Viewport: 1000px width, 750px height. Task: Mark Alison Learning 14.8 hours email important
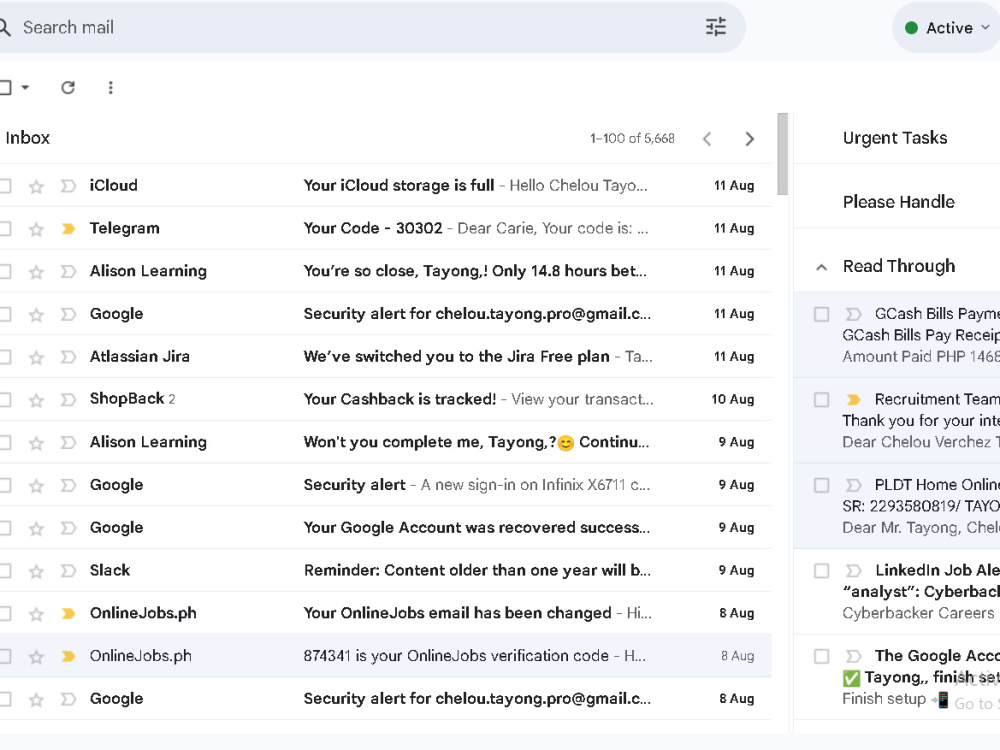68,272
